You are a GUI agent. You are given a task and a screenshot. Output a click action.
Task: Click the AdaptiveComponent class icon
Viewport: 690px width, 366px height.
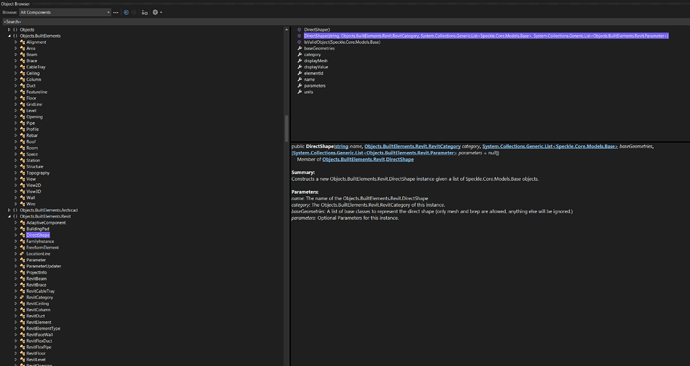point(22,223)
